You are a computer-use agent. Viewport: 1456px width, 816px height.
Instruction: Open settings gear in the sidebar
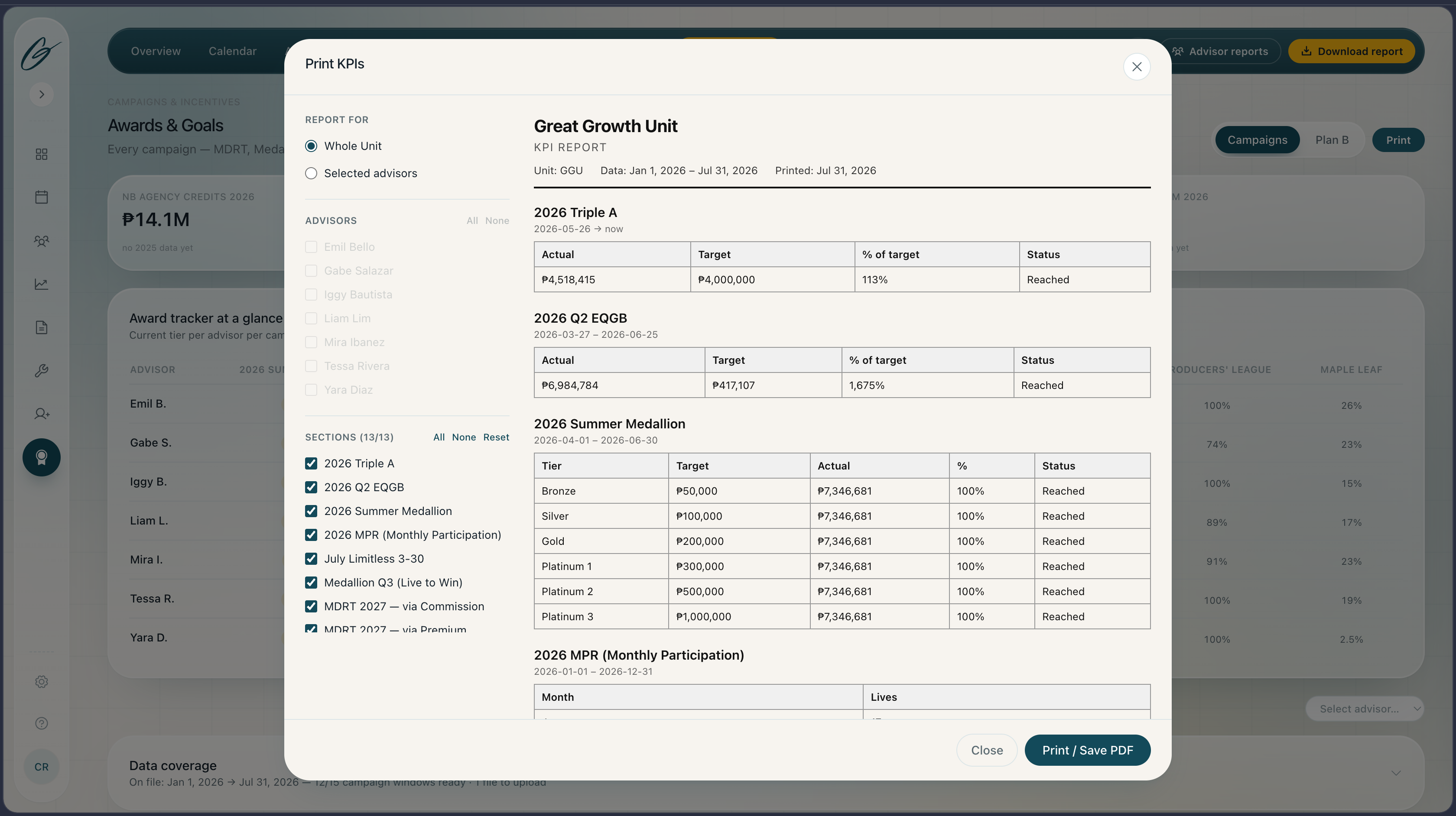pos(41,681)
